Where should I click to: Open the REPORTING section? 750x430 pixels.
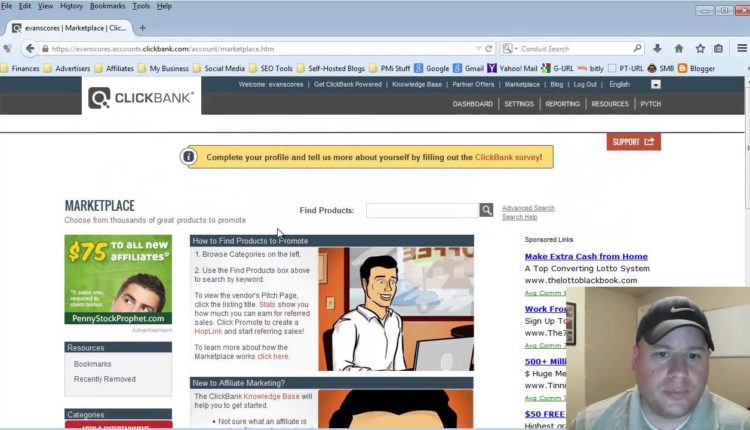click(x=562, y=104)
